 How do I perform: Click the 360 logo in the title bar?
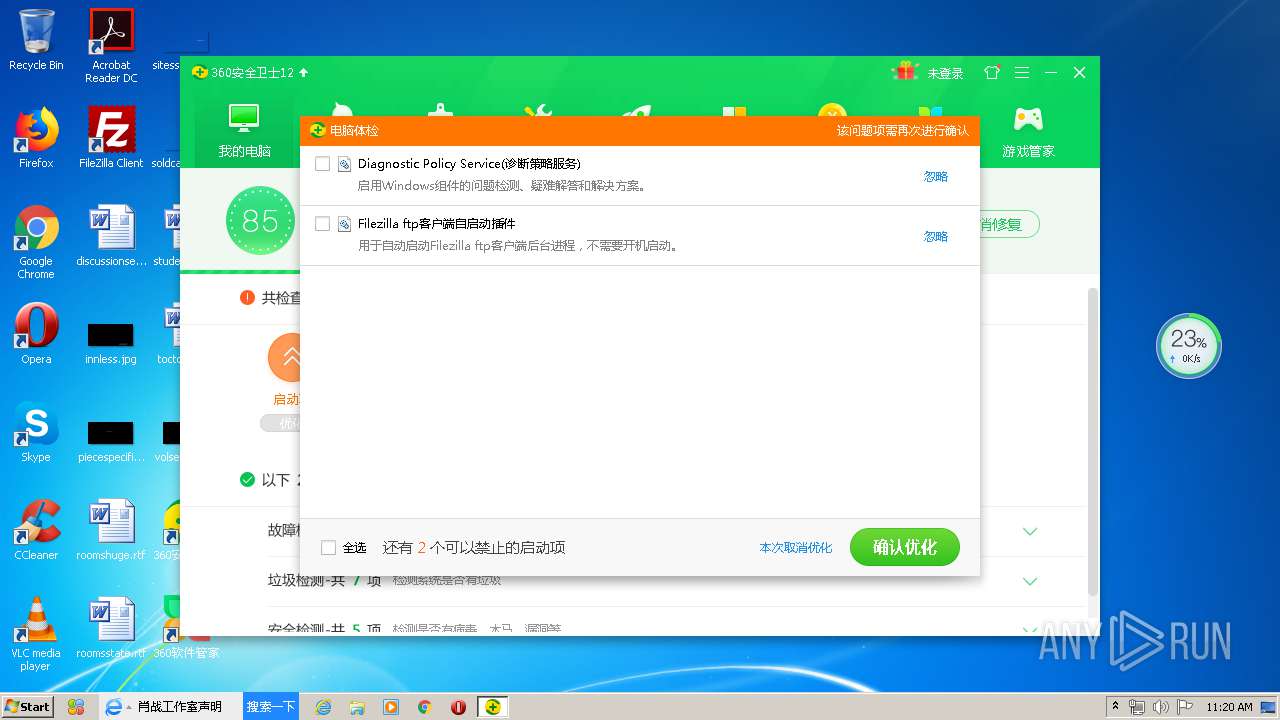(200, 73)
